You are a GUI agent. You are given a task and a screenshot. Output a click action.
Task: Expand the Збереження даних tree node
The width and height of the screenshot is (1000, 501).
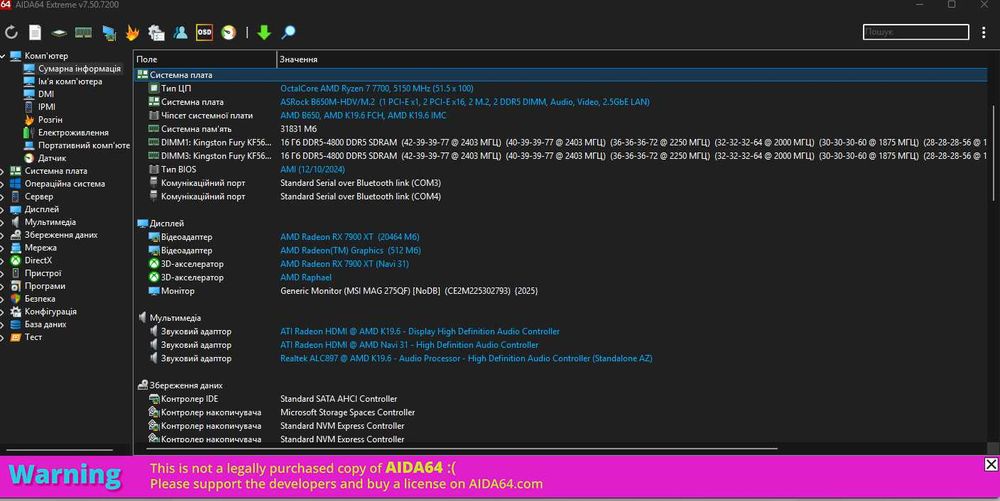tap(3, 235)
